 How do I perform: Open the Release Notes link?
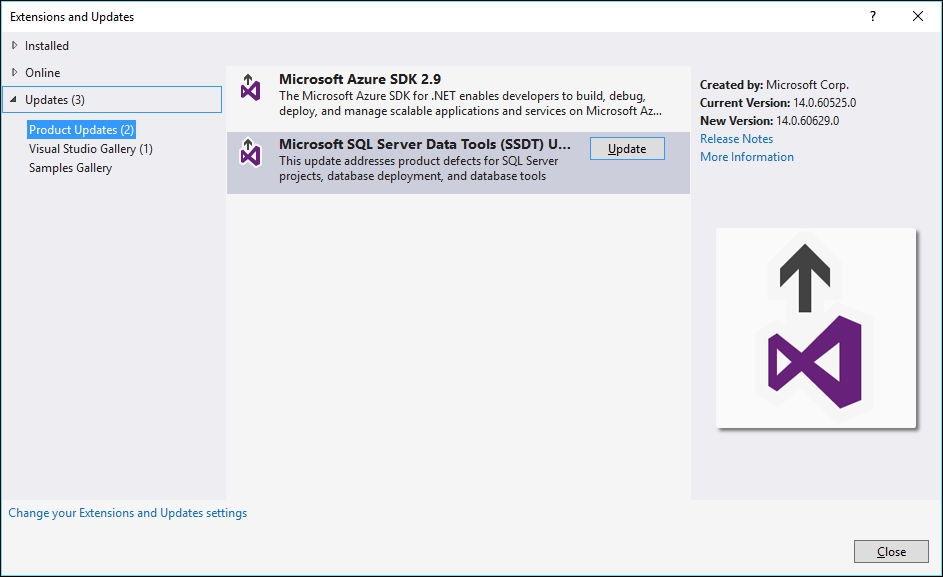[737, 139]
